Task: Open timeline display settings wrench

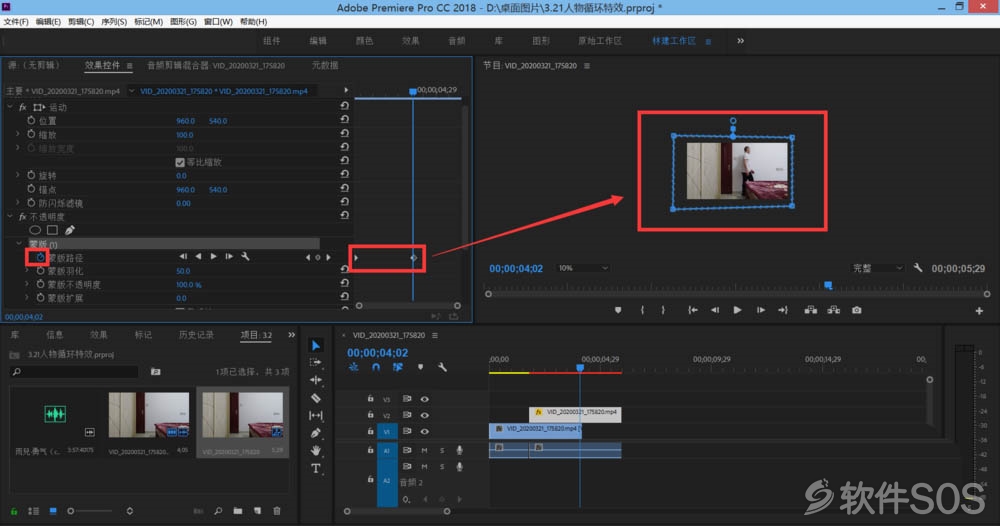Action: (x=442, y=367)
